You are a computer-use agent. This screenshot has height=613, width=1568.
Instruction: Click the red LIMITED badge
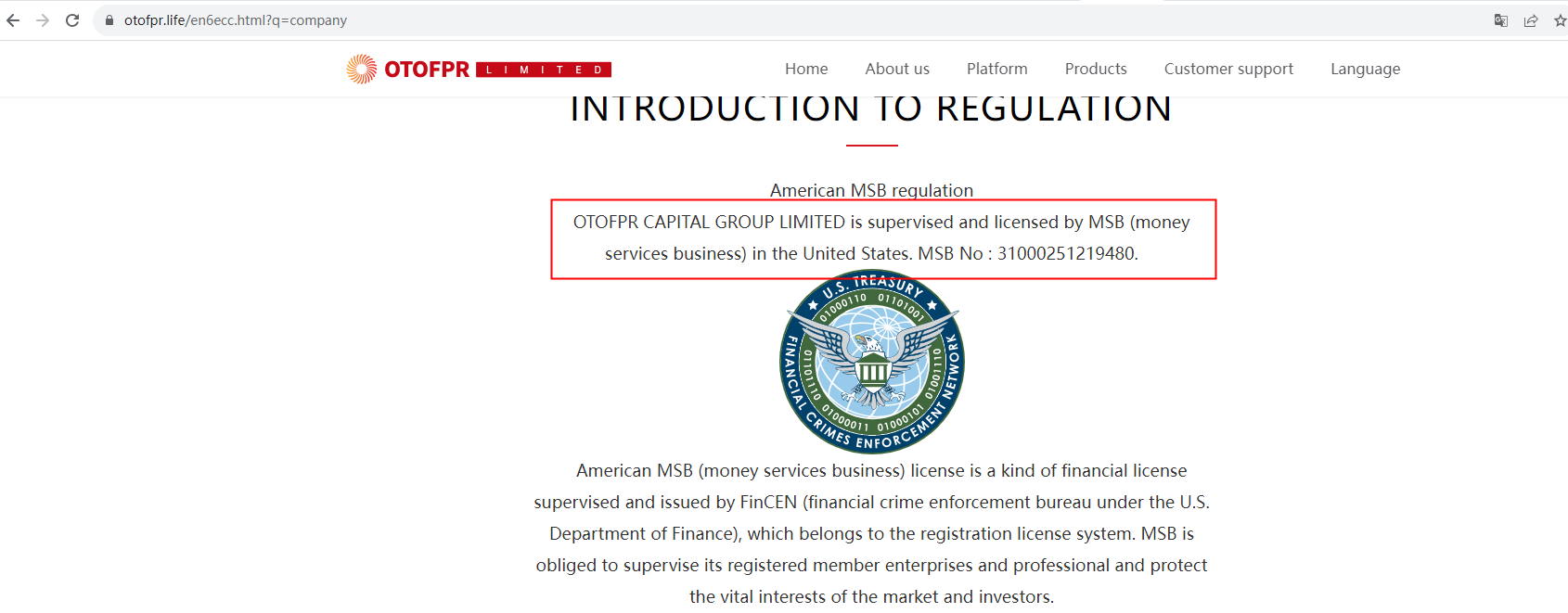tap(544, 70)
